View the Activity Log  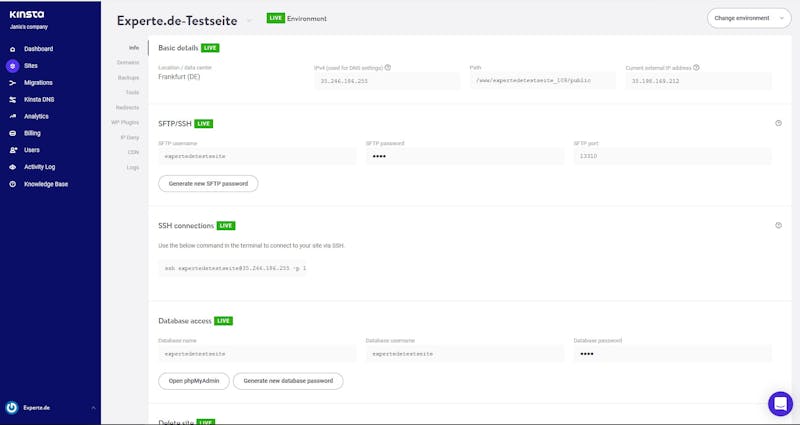[39, 167]
